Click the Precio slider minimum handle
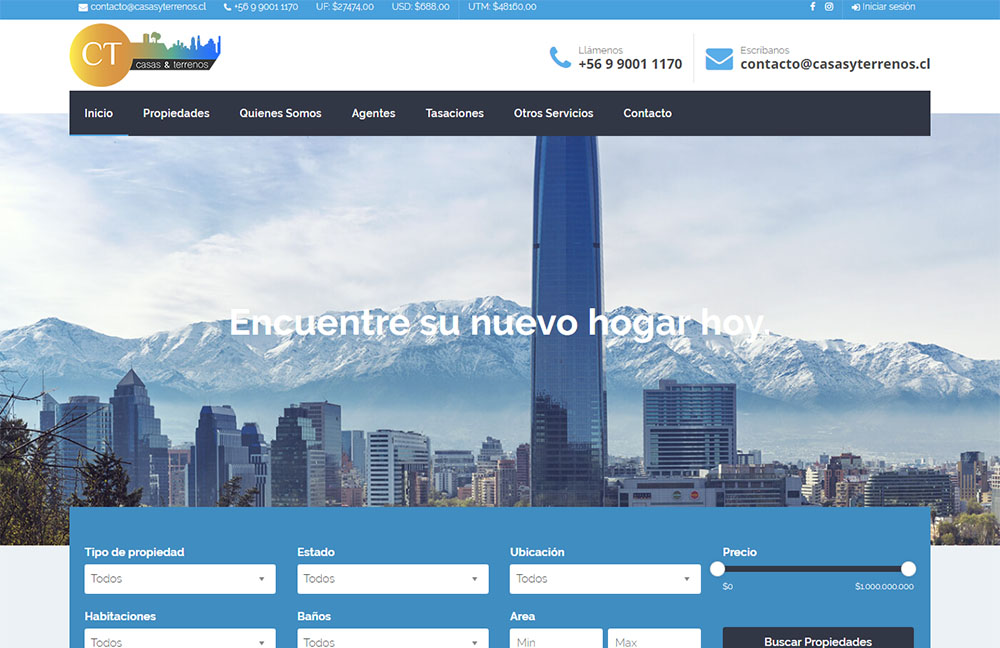The height and width of the screenshot is (648, 1000). tap(717, 569)
